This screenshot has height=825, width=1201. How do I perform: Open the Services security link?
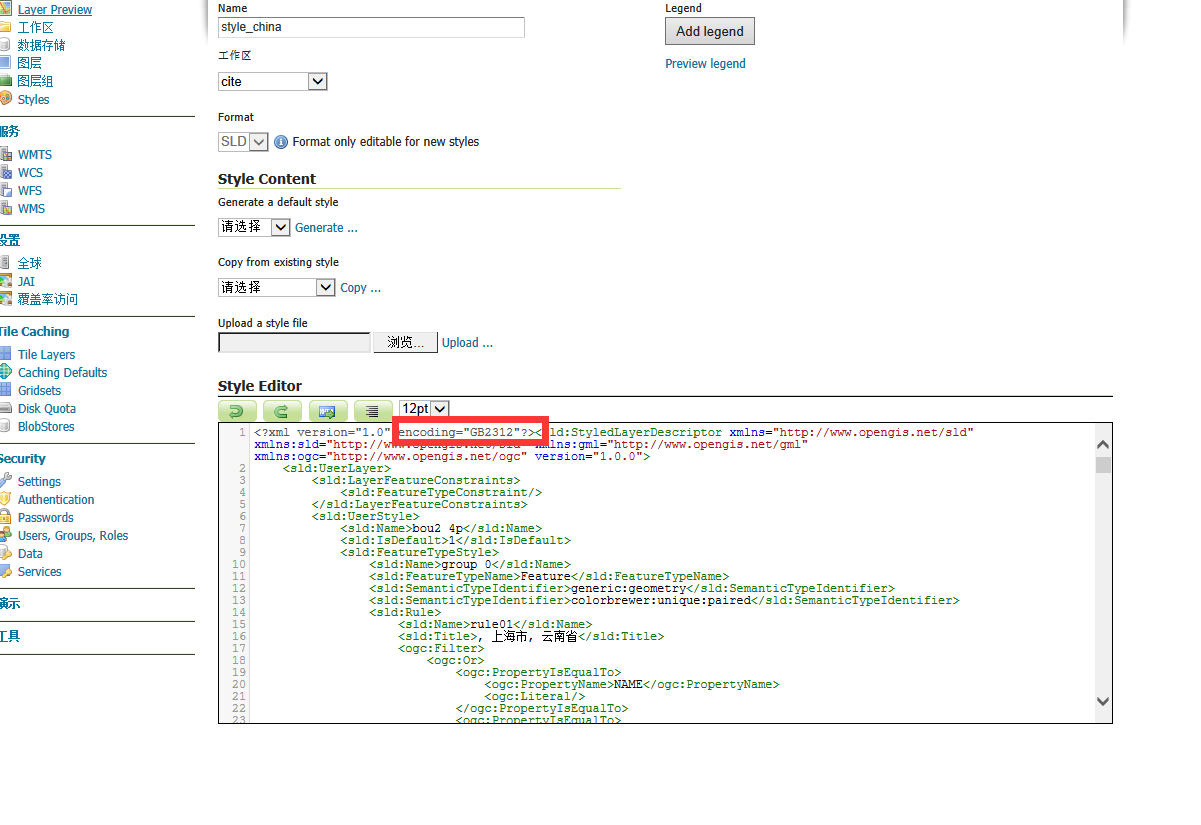pos(40,571)
